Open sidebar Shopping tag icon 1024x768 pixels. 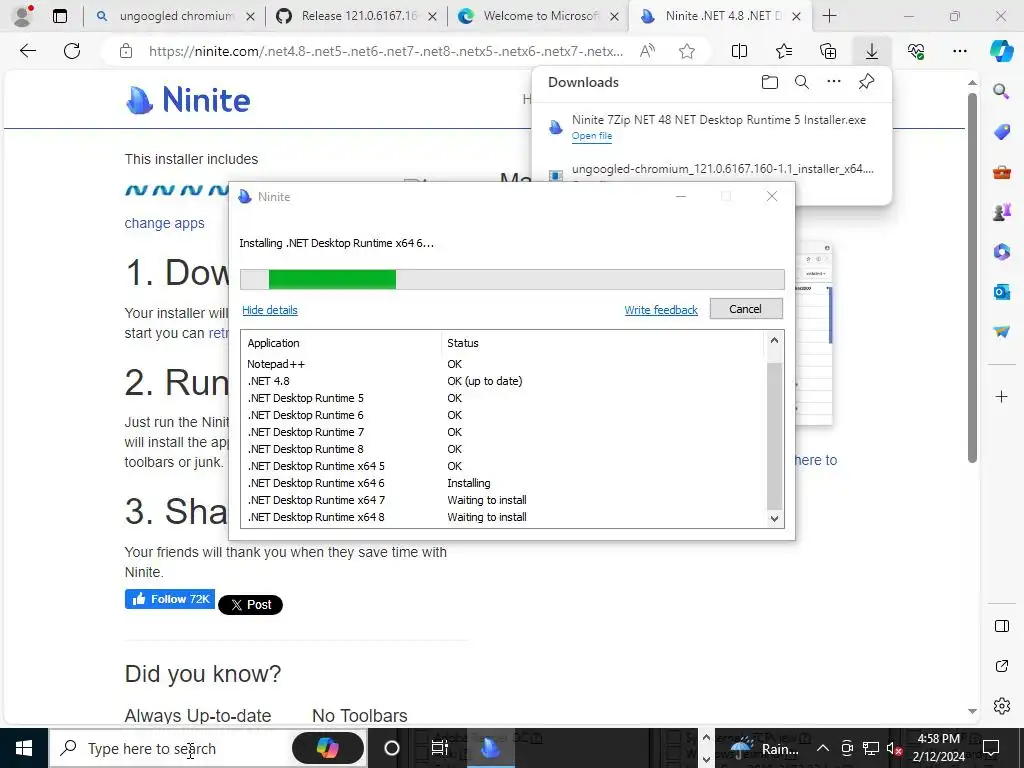(1001, 132)
